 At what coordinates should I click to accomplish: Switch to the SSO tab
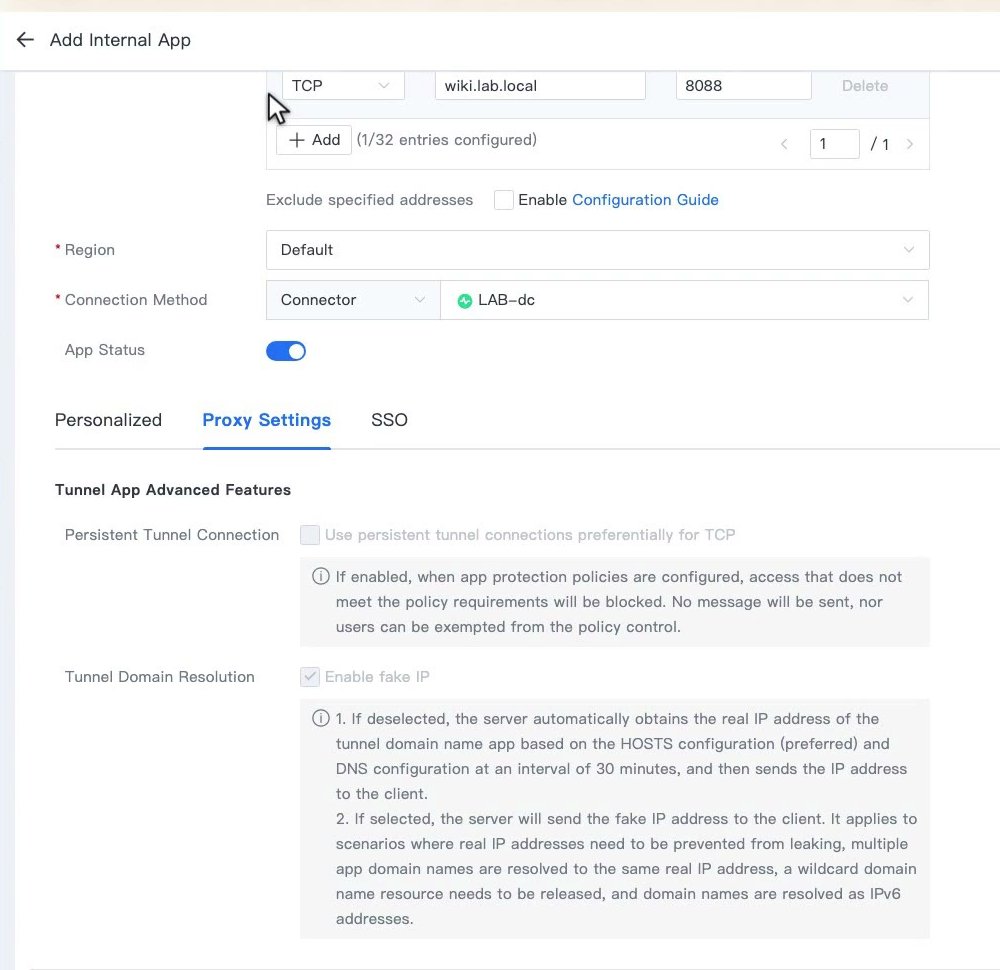[x=389, y=420]
